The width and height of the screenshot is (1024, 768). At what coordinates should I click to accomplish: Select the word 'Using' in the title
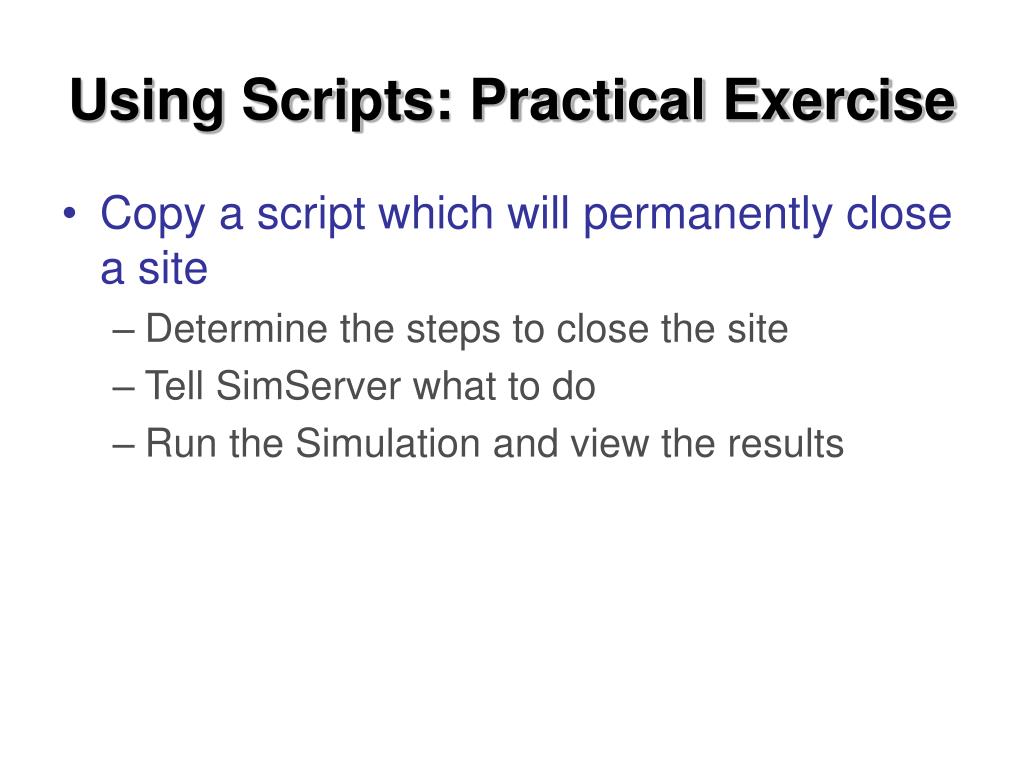146,101
